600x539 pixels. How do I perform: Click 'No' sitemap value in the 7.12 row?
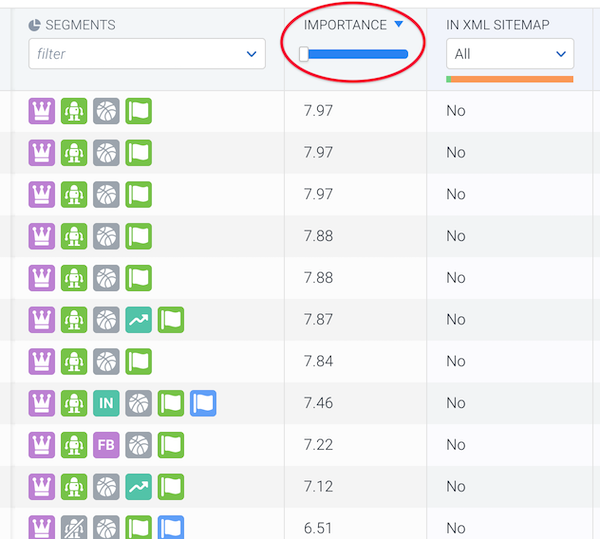pyautogui.click(x=456, y=487)
